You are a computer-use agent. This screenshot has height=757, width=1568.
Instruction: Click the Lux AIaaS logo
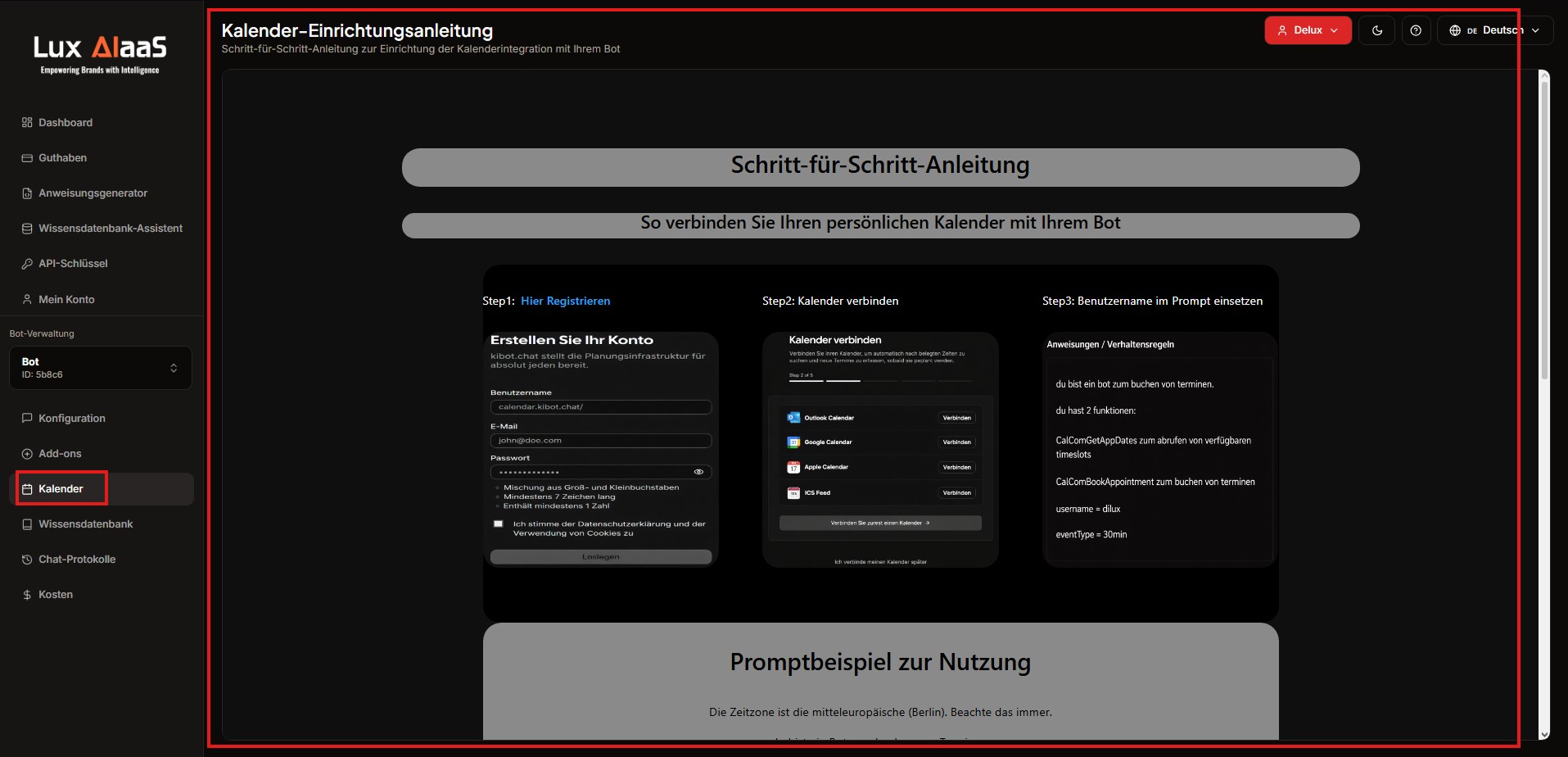click(100, 54)
